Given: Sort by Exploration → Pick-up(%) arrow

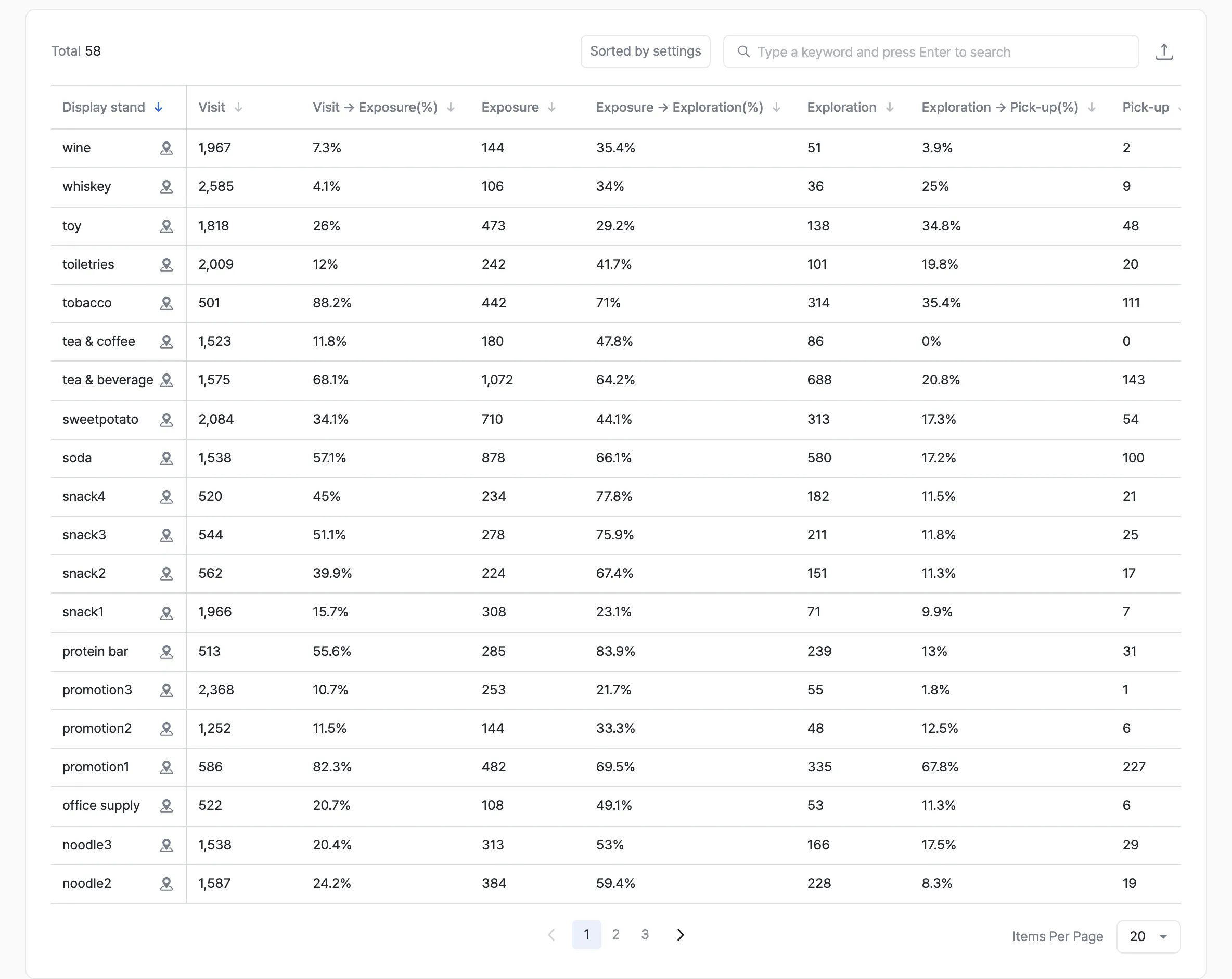Looking at the screenshot, I should point(1092,107).
